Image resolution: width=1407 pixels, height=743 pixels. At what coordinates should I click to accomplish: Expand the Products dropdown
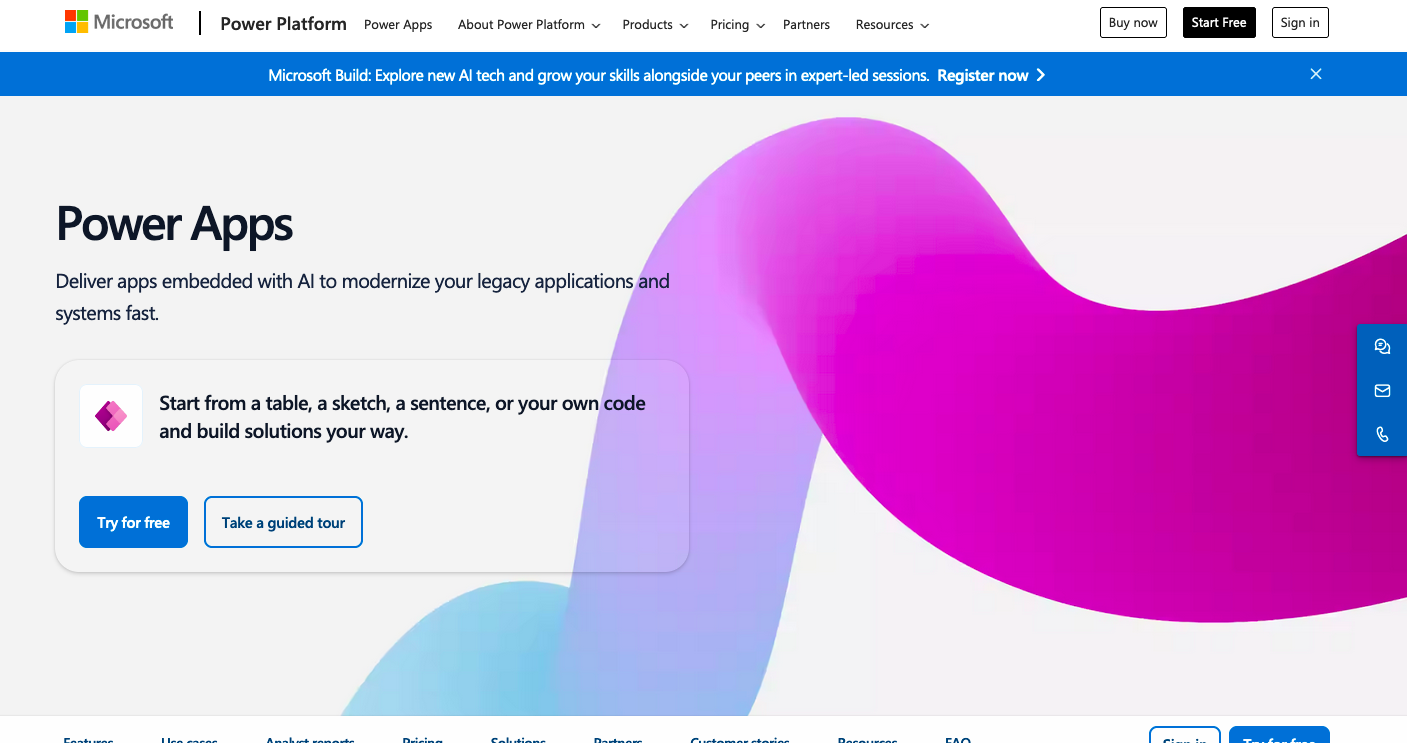pyautogui.click(x=655, y=25)
